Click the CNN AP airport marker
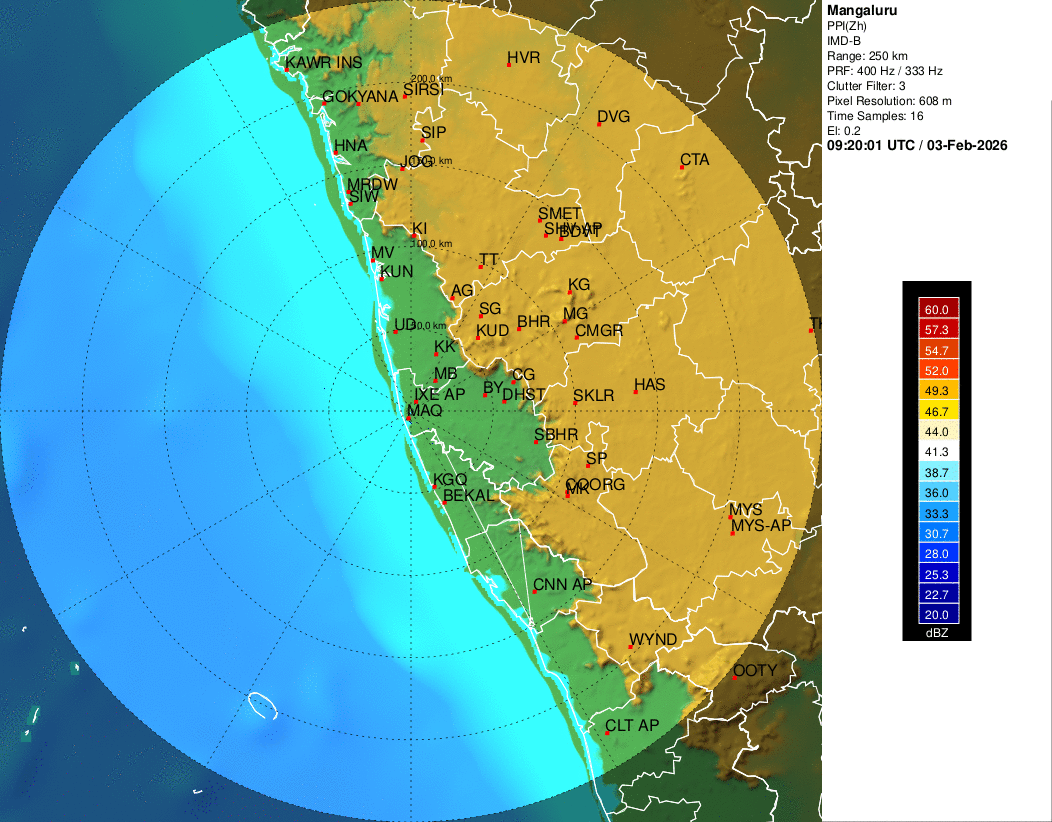Image resolution: width=1052 pixels, height=822 pixels. click(x=534, y=591)
